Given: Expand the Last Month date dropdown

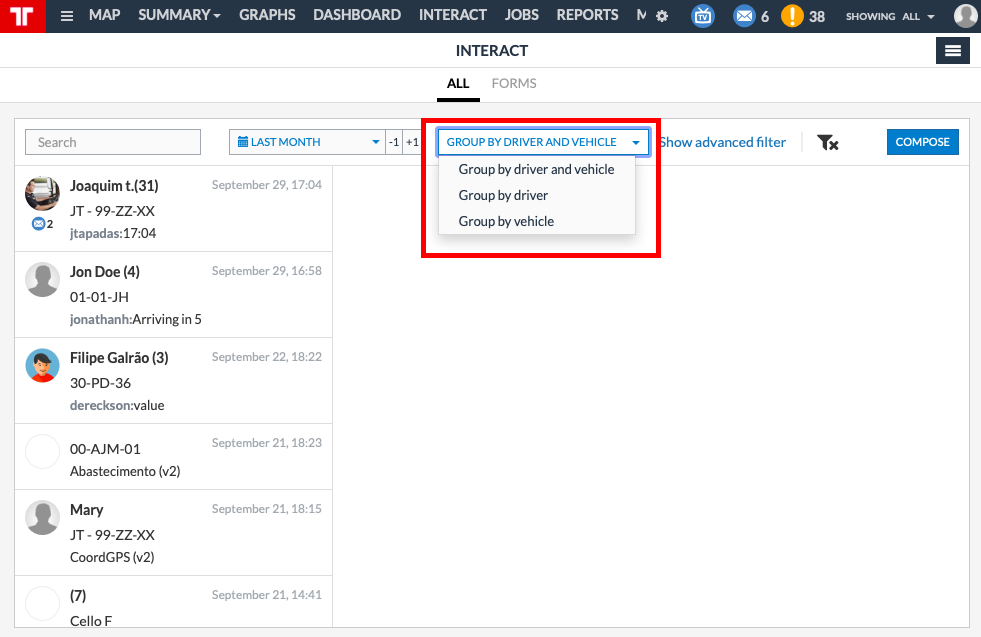Looking at the screenshot, I should (x=307, y=142).
